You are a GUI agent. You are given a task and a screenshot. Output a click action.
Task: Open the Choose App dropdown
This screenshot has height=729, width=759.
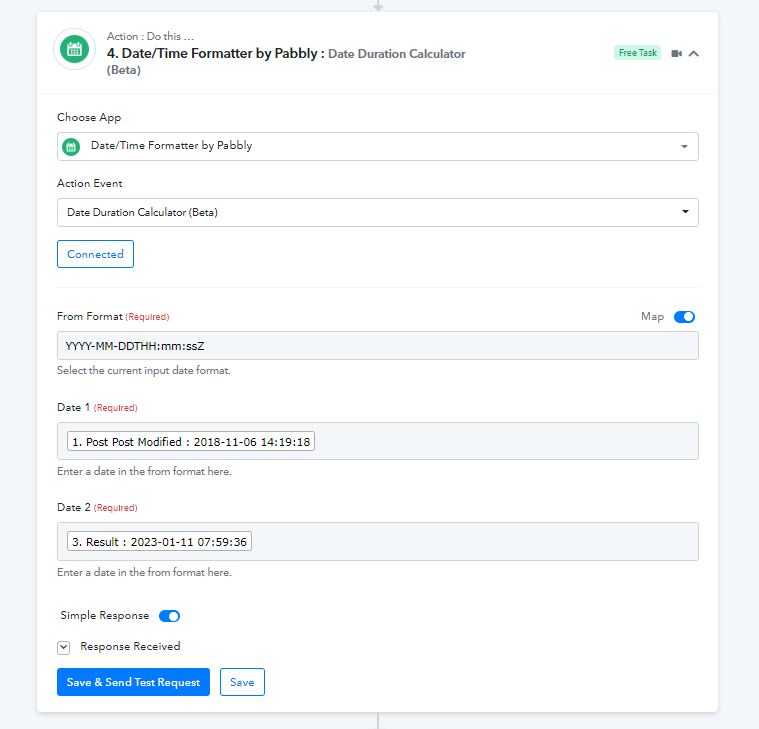tap(378, 146)
